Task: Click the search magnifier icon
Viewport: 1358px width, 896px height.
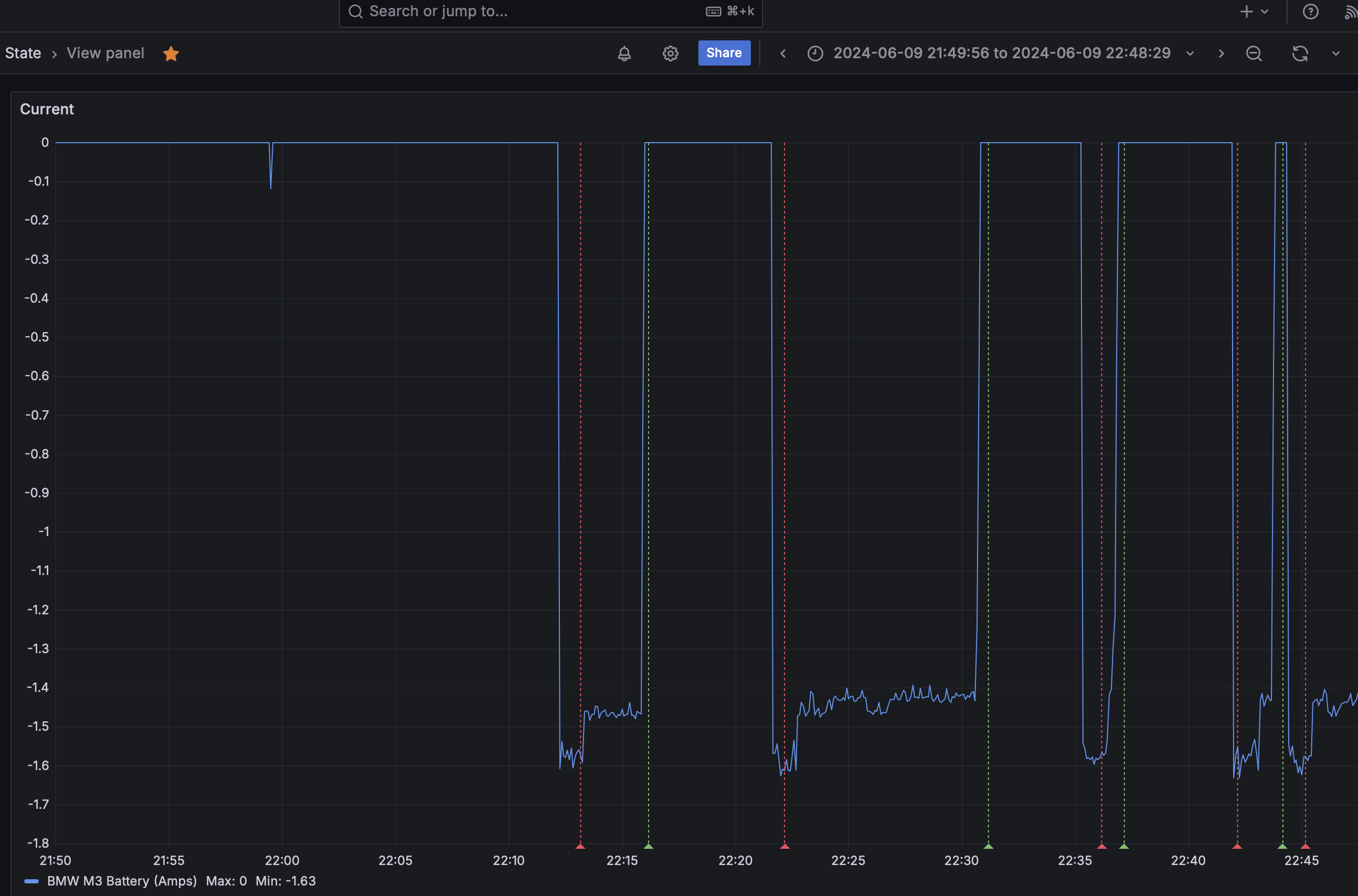Action: 355,12
